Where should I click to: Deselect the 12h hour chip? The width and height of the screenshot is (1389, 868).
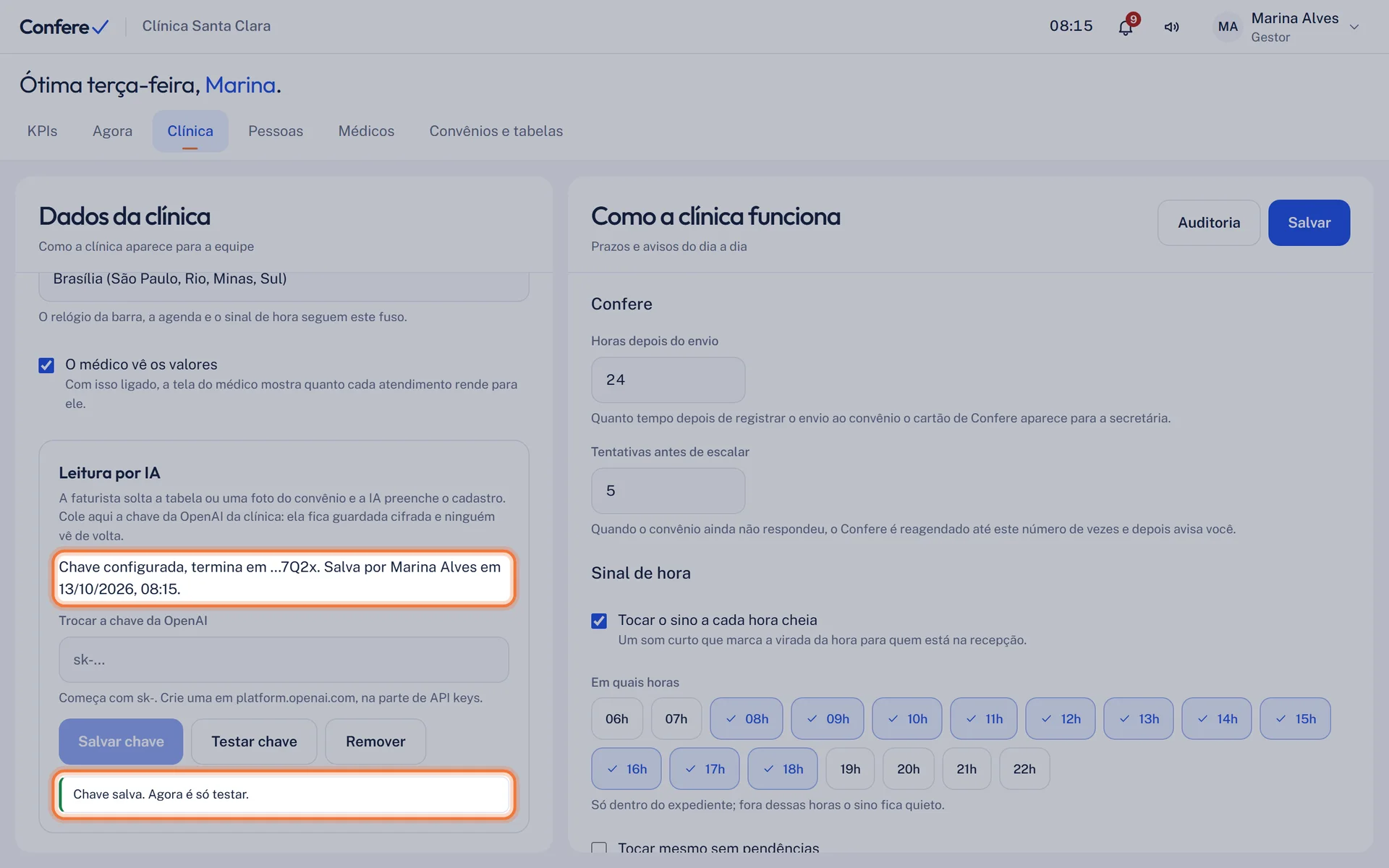pos(1061,718)
